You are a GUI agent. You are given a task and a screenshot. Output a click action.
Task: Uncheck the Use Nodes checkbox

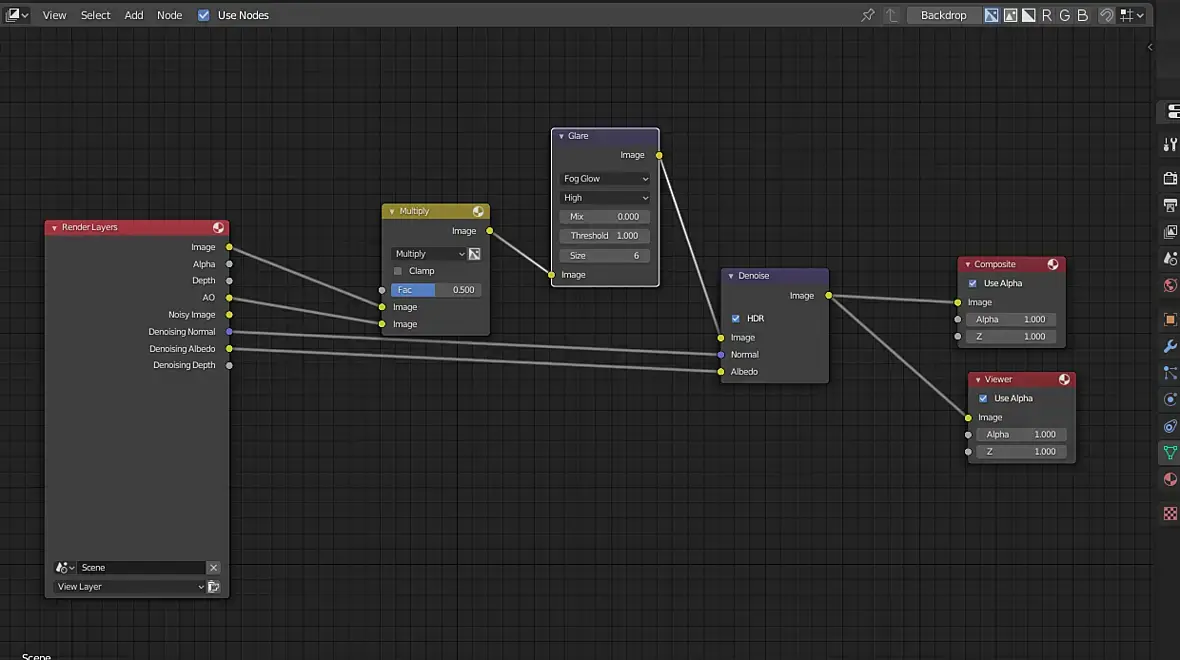(x=203, y=15)
